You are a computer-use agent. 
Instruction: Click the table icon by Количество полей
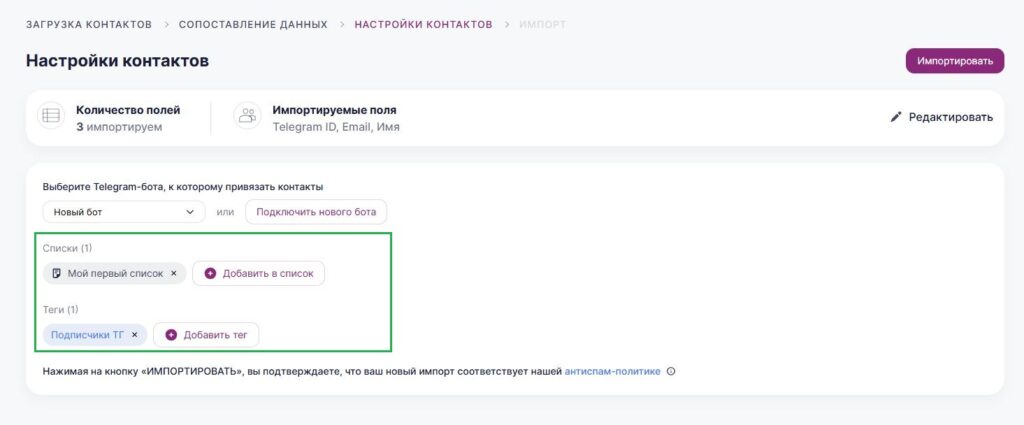coord(51,116)
